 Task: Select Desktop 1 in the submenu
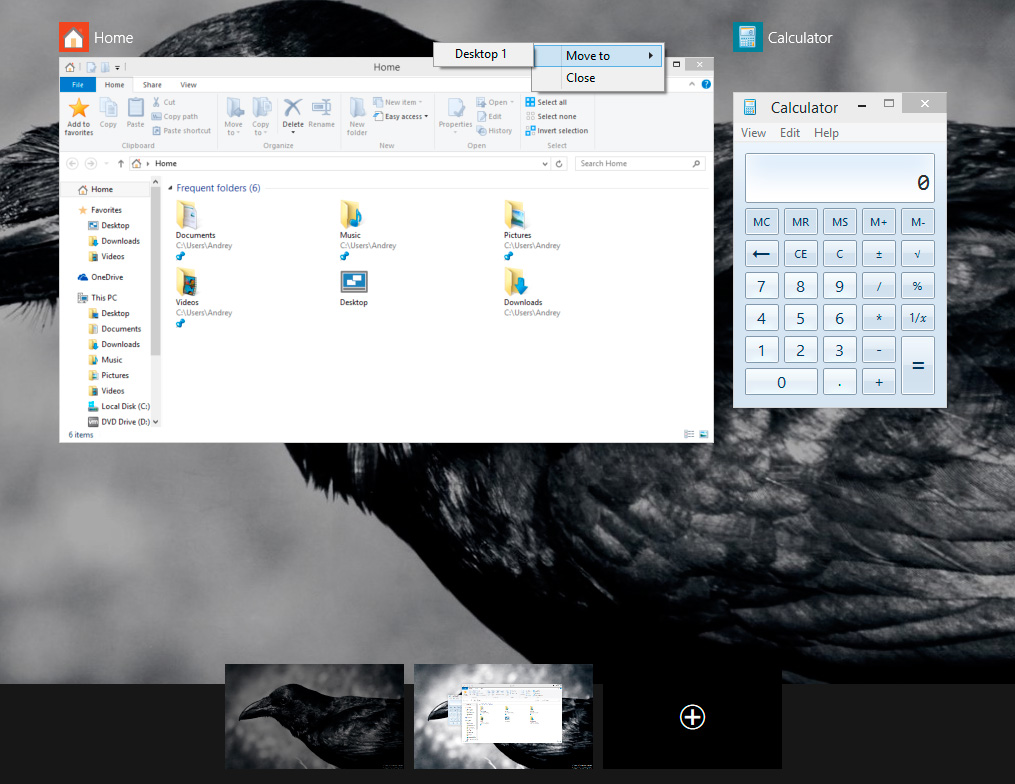point(481,54)
